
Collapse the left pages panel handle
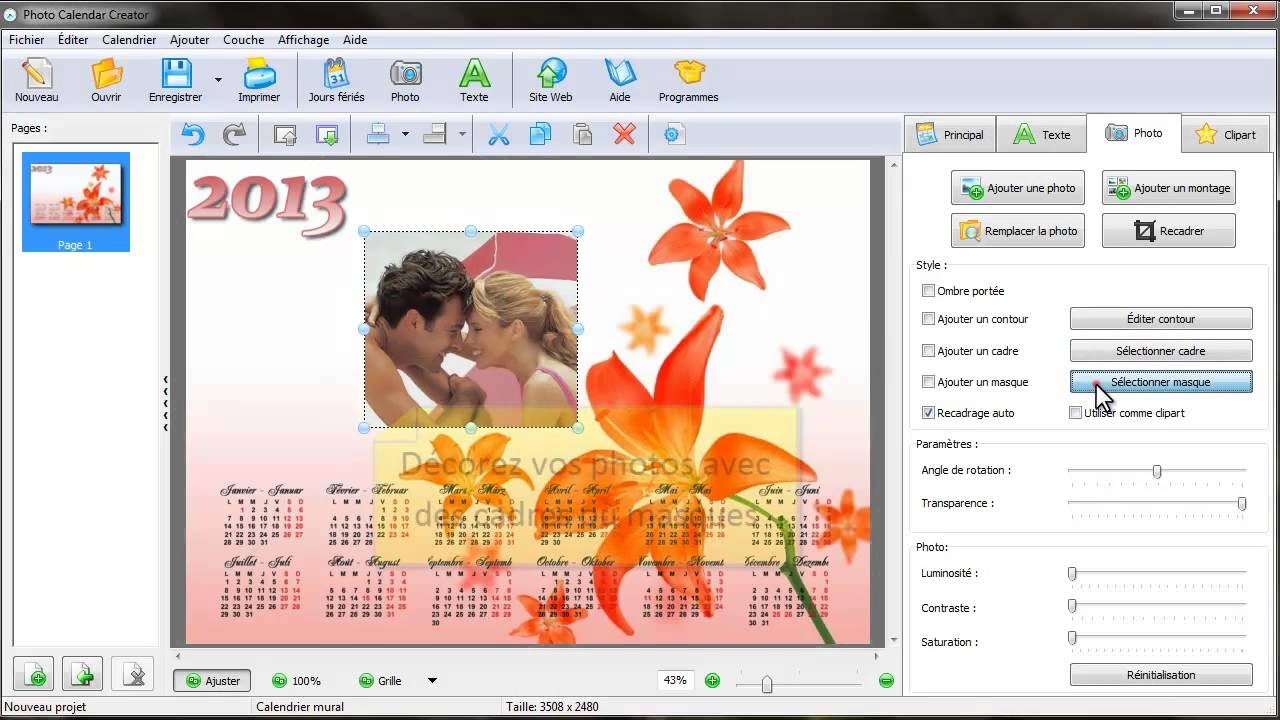pos(165,403)
